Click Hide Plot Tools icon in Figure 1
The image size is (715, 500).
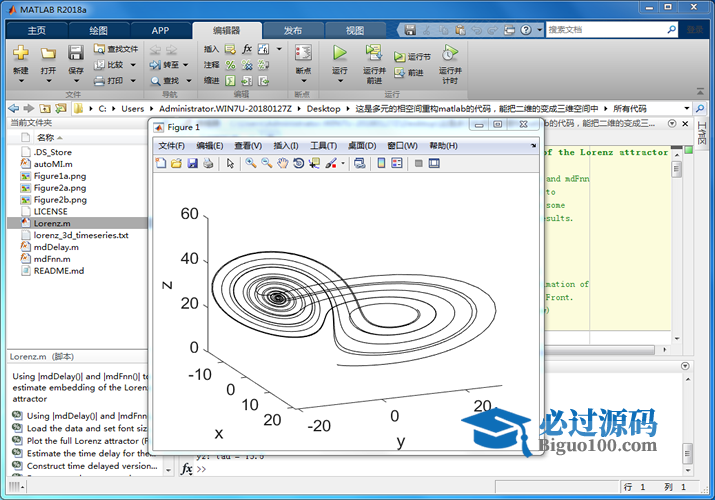coord(419,163)
